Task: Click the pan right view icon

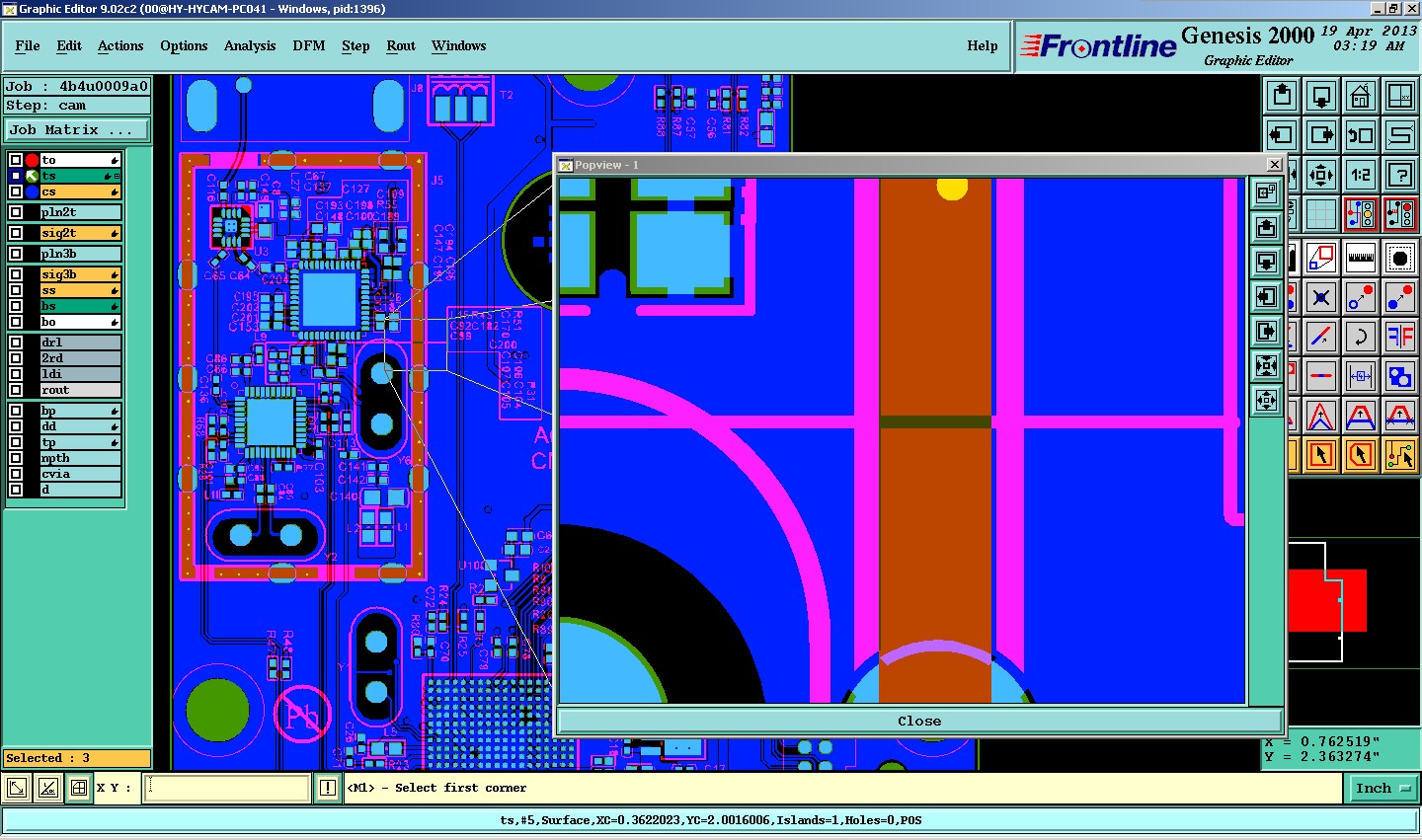Action: pos(1321,135)
